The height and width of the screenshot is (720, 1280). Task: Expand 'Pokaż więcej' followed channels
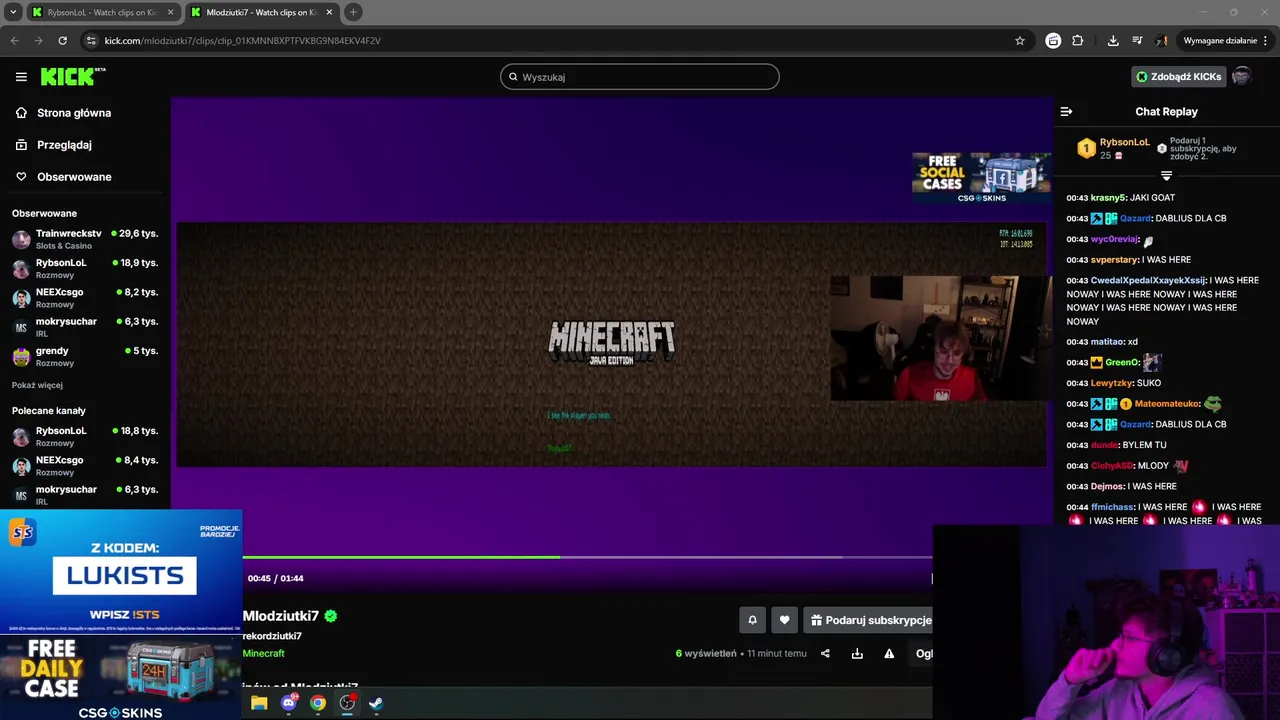pyautogui.click(x=37, y=385)
